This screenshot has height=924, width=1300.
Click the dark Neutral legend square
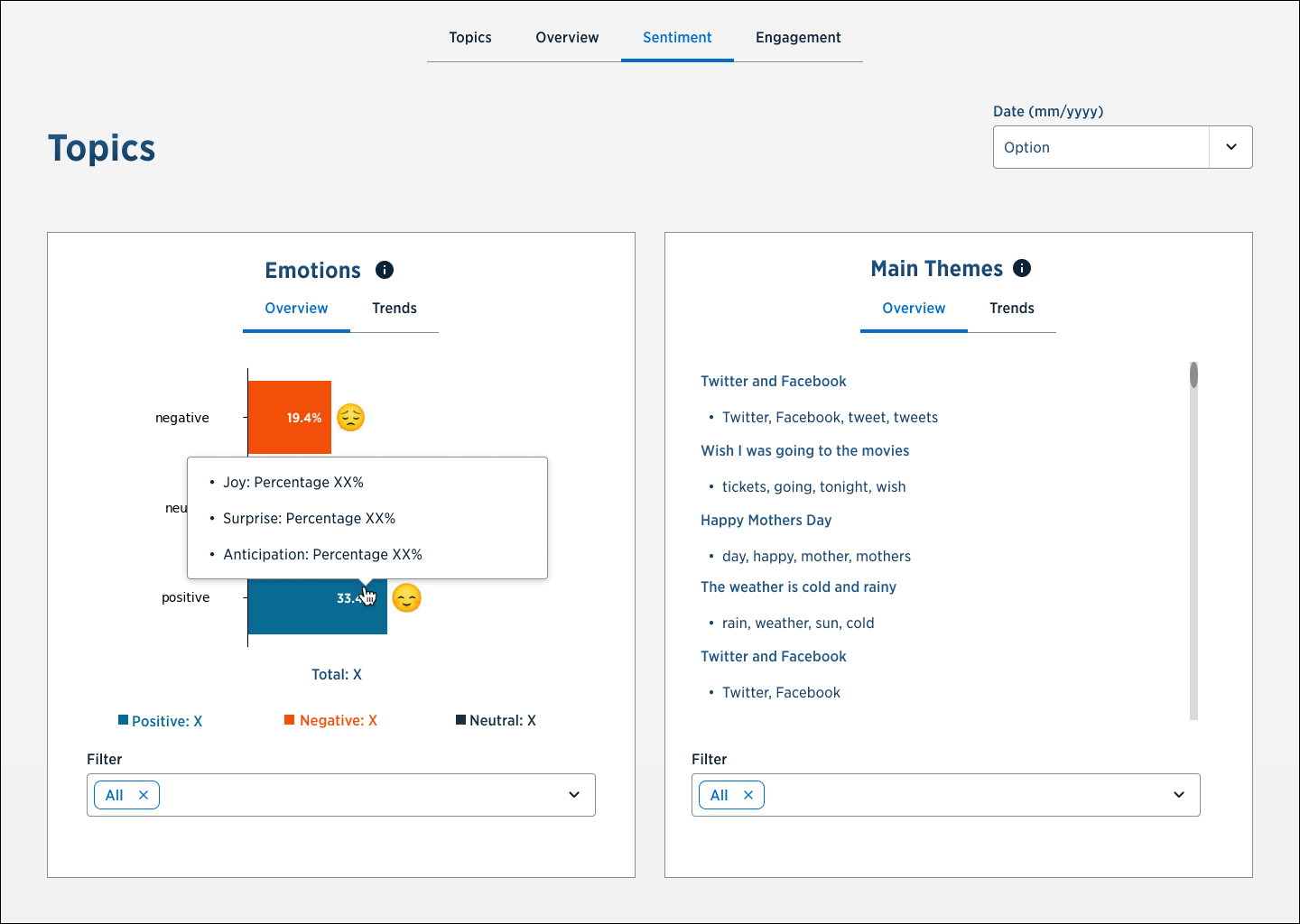click(460, 720)
